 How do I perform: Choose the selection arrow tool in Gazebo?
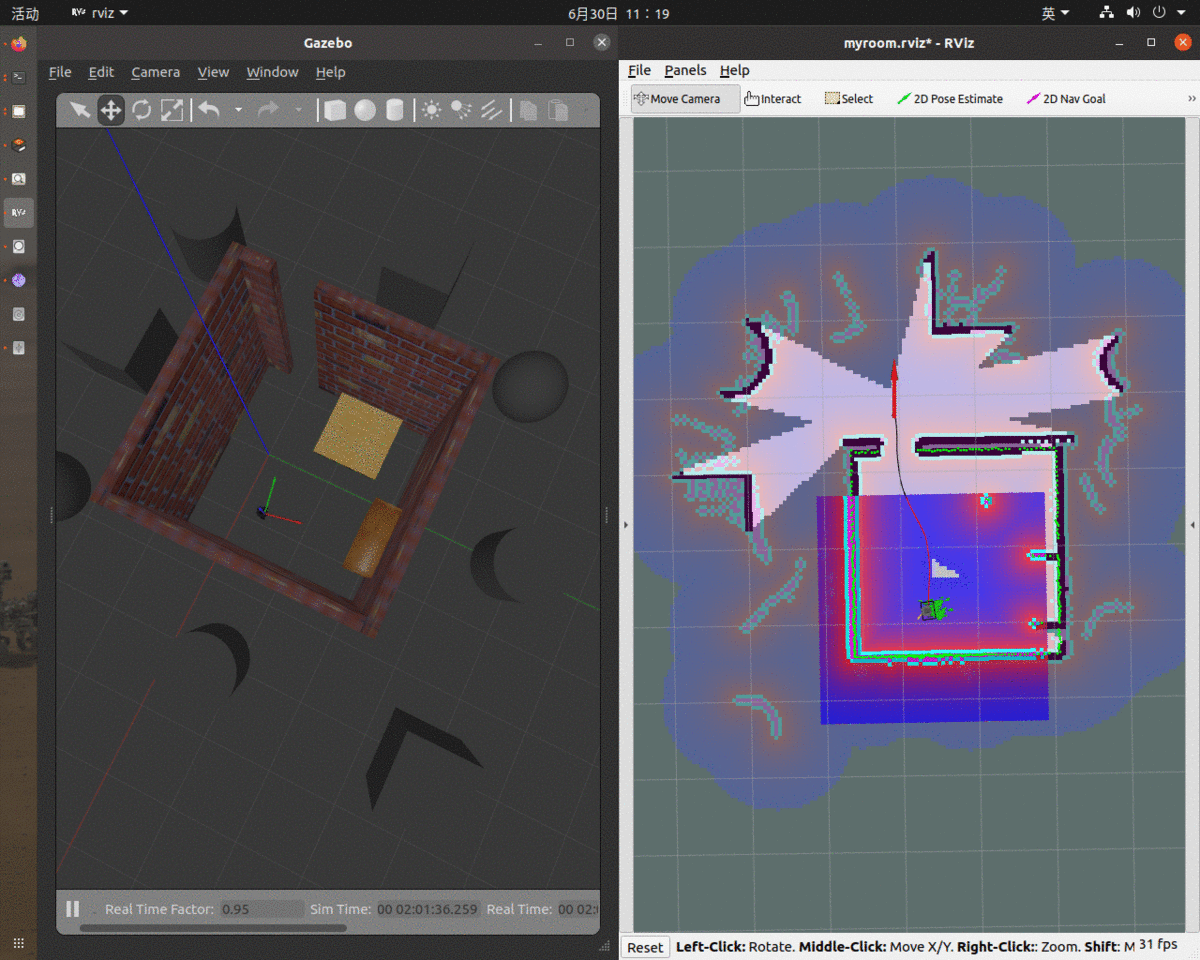pos(80,110)
